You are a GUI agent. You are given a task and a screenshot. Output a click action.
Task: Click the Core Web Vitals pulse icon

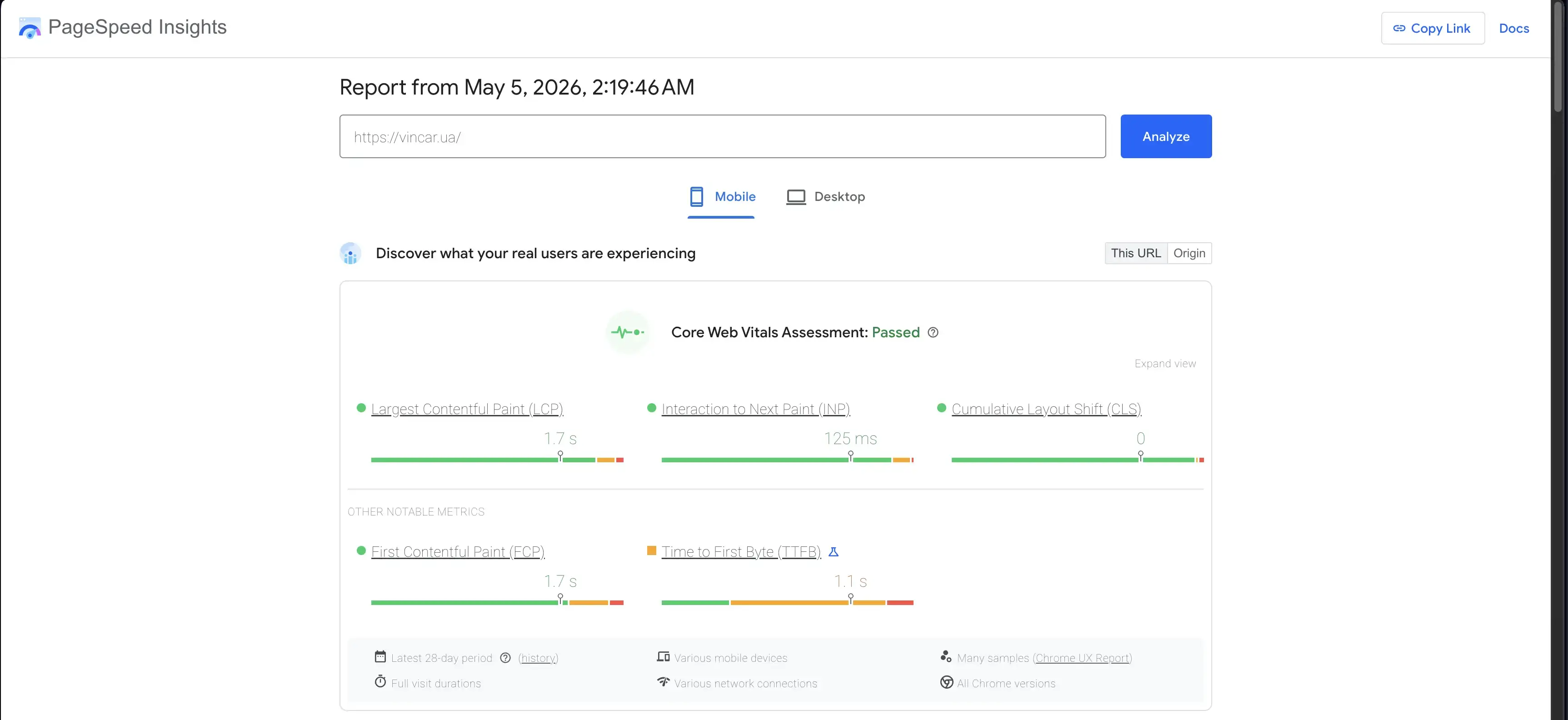pos(628,332)
